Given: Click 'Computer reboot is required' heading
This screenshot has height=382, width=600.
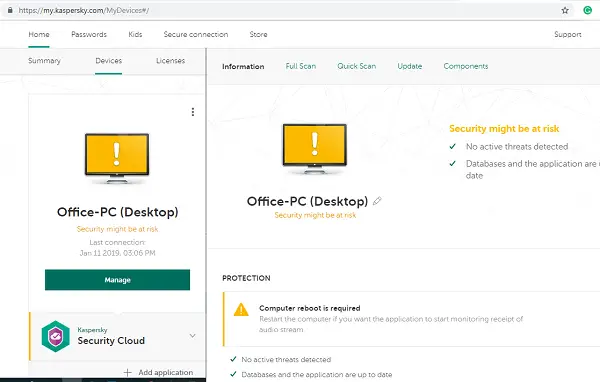Looking at the screenshot, I should pos(310,308).
